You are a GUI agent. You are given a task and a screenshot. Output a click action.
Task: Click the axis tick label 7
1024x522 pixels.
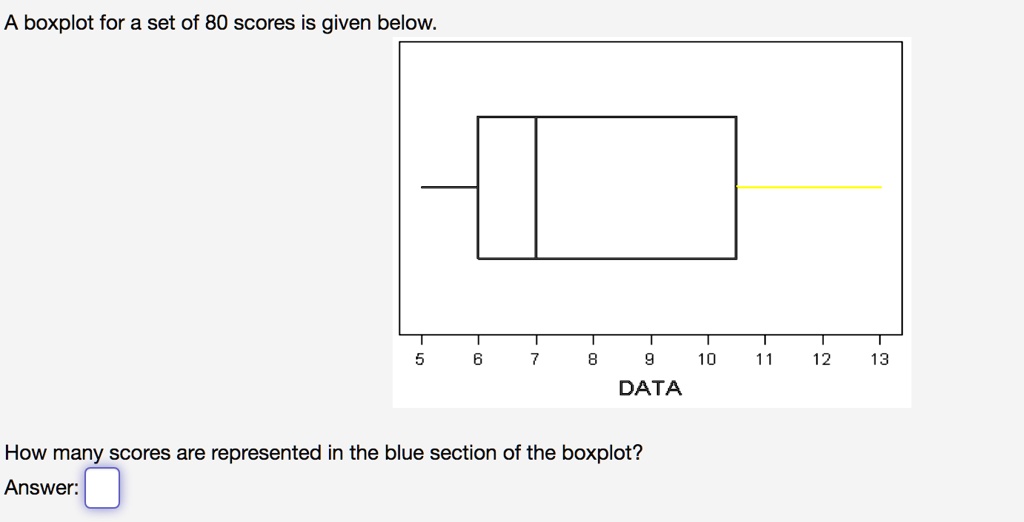click(535, 359)
